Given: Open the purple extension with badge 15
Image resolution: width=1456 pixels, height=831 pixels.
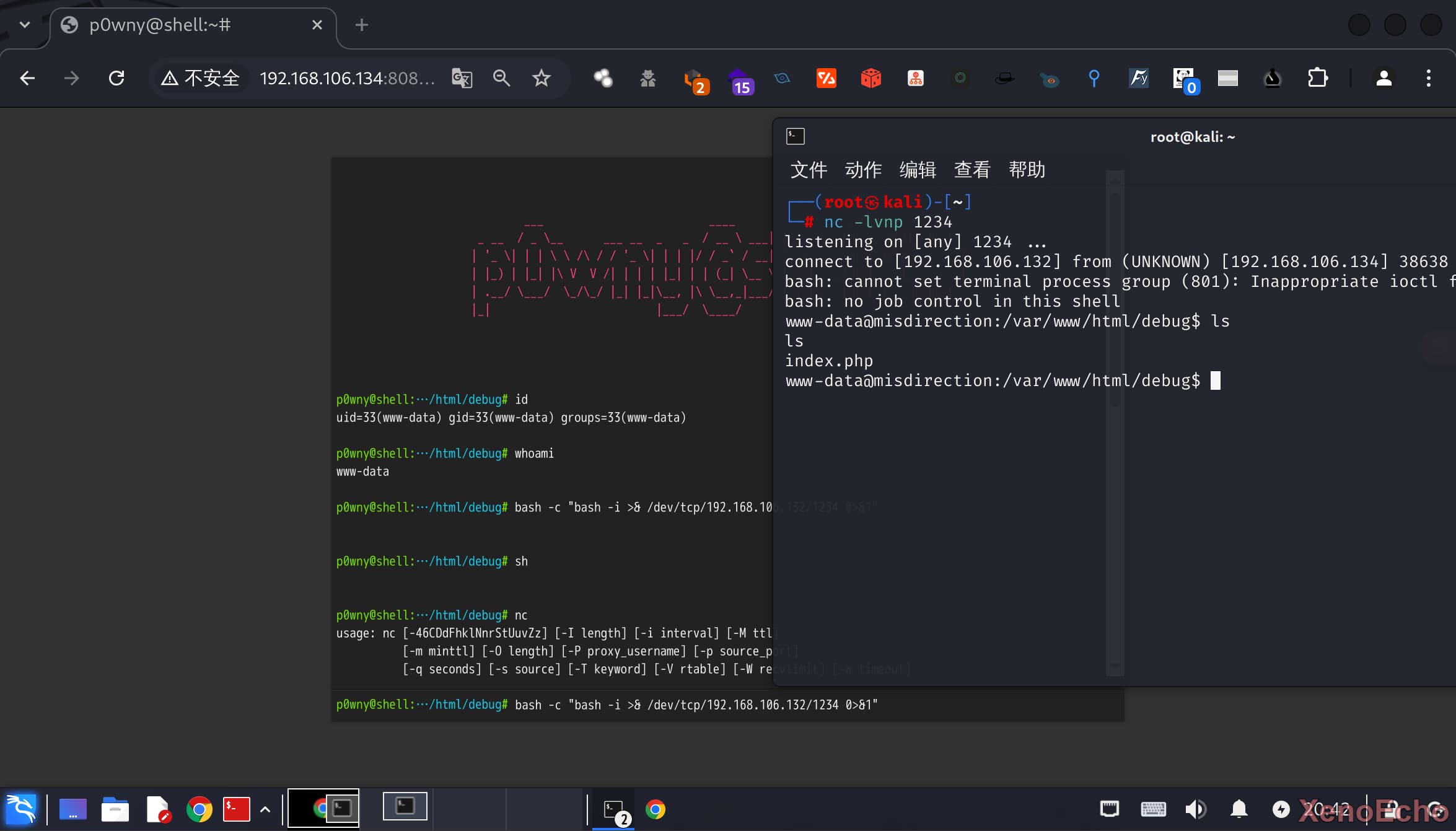Looking at the screenshot, I should [740, 81].
